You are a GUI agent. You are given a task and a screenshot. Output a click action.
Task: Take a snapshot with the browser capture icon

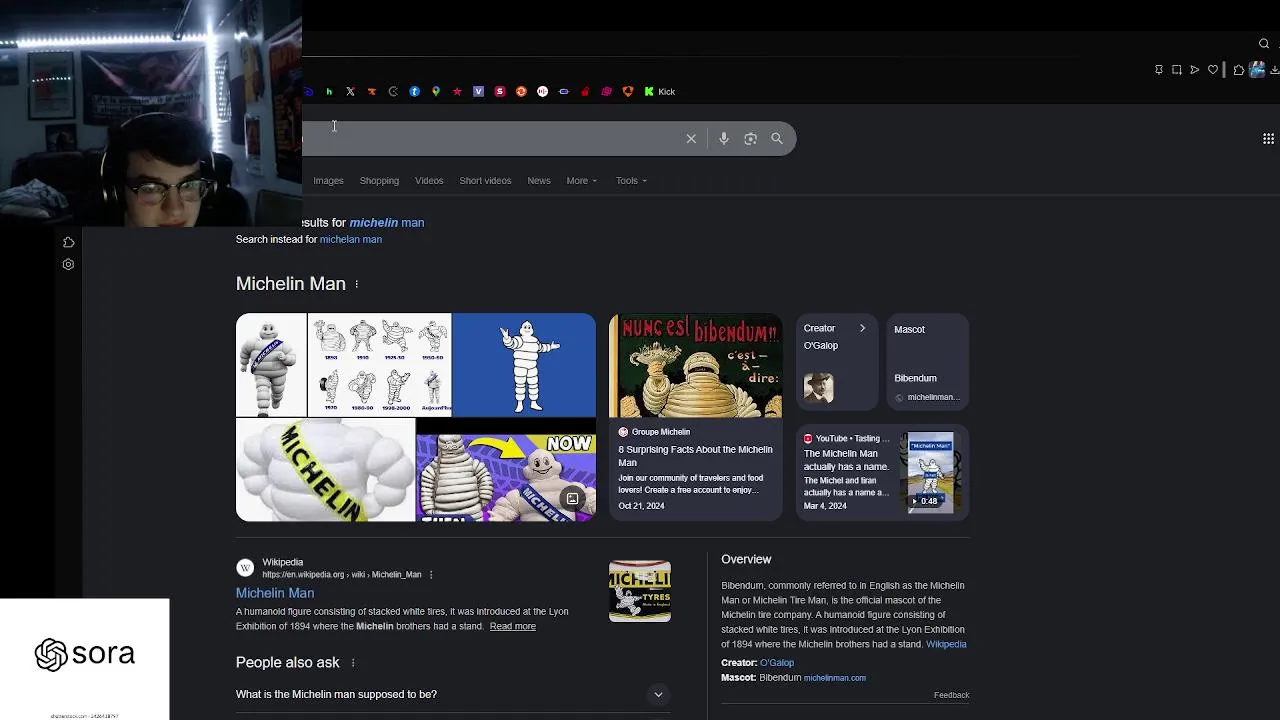(x=1177, y=70)
